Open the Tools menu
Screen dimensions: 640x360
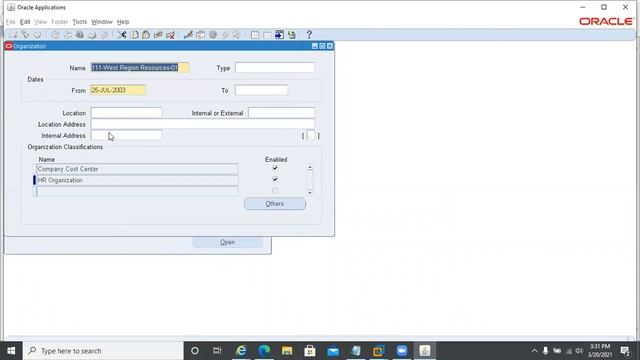pos(80,22)
